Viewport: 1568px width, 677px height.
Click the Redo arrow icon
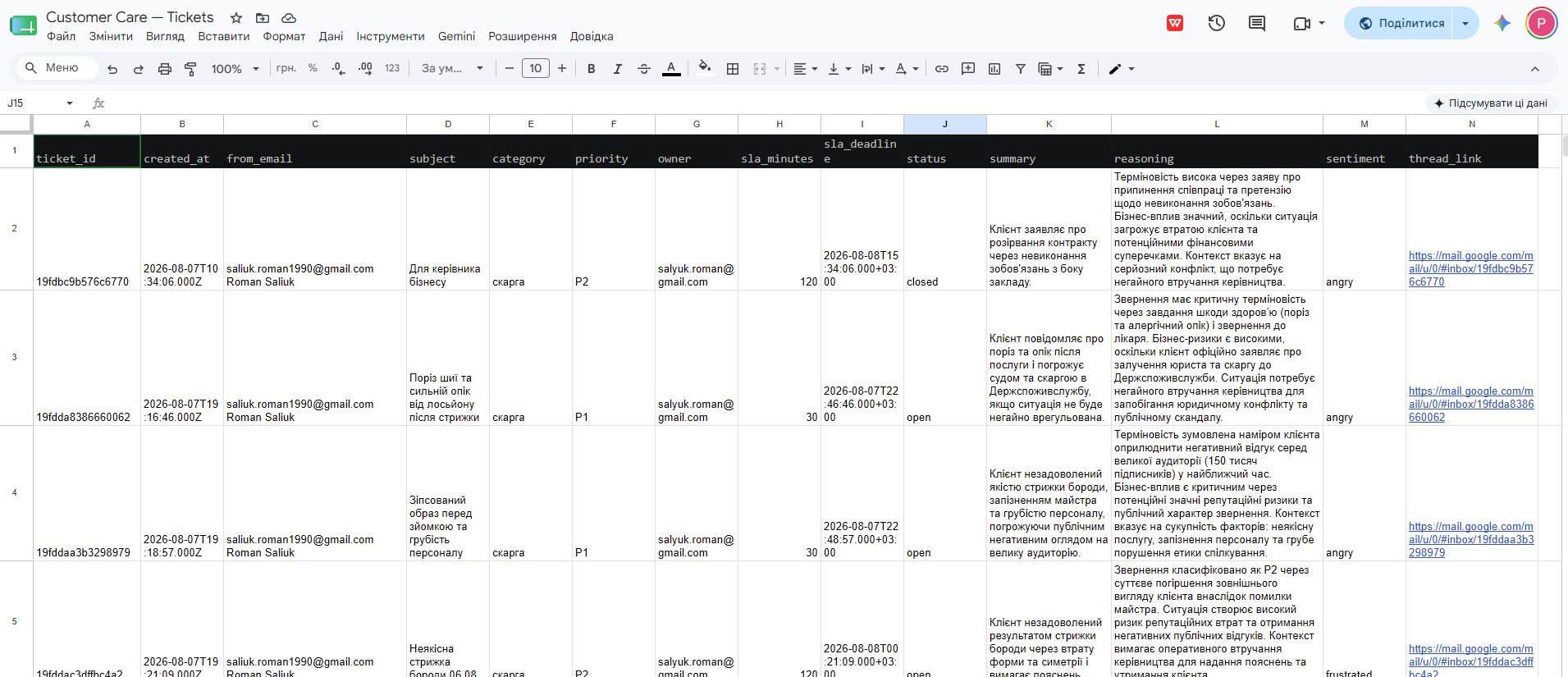tap(139, 69)
